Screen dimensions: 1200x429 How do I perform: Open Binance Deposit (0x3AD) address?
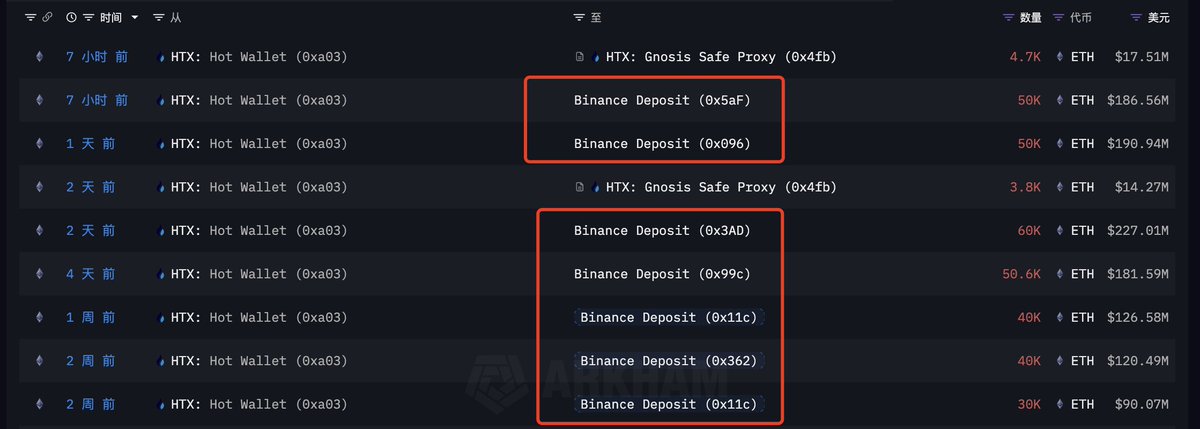pos(662,231)
